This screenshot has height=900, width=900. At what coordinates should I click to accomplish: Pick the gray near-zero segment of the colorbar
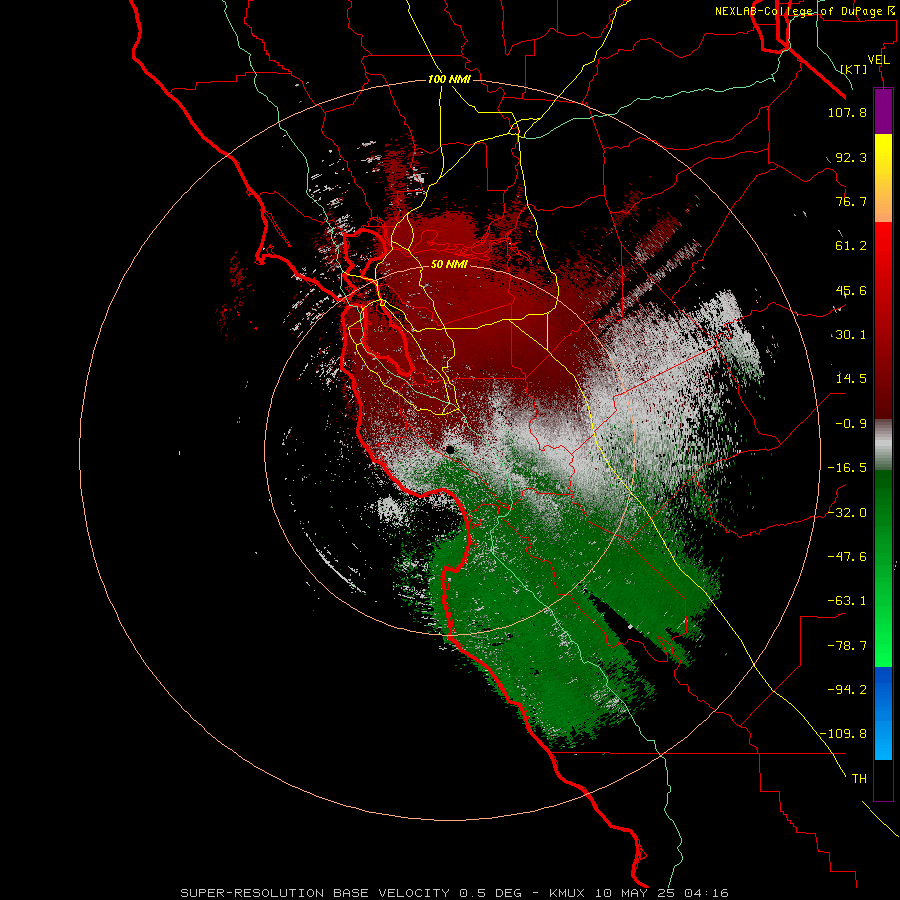pos(883,445)
